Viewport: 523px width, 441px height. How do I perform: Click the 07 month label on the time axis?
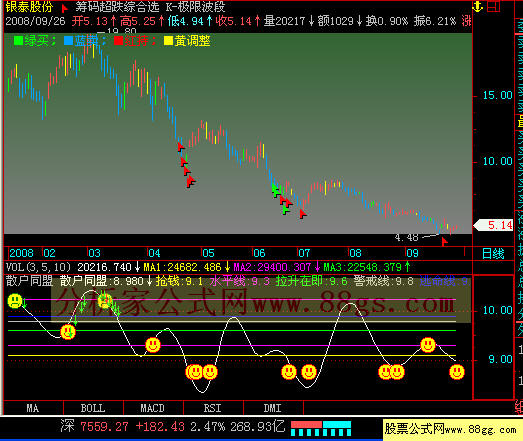(x=304, y=253)
